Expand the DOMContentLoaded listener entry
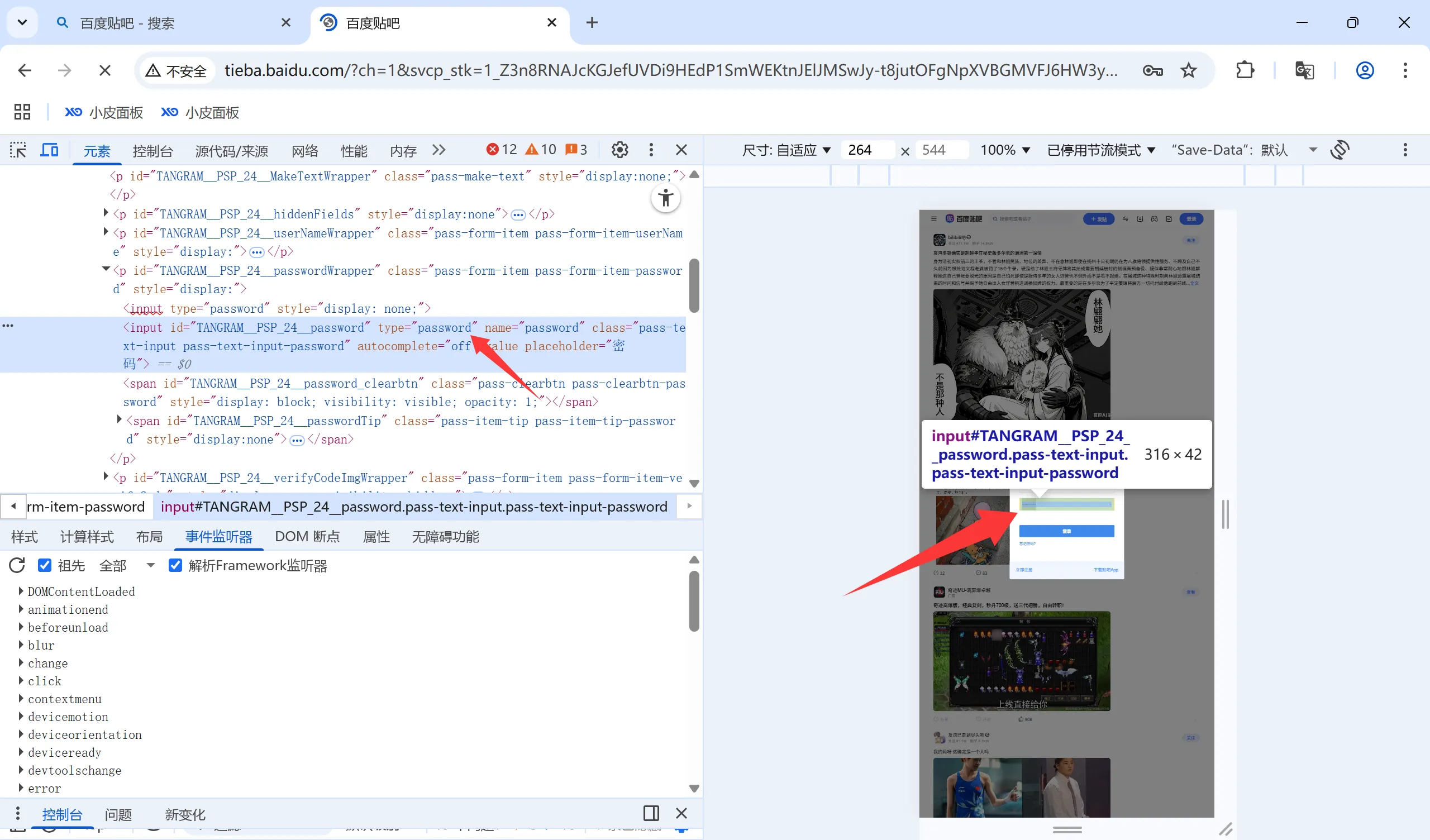This screenshot has width=1430, height=840. click(x=22, y=591)
